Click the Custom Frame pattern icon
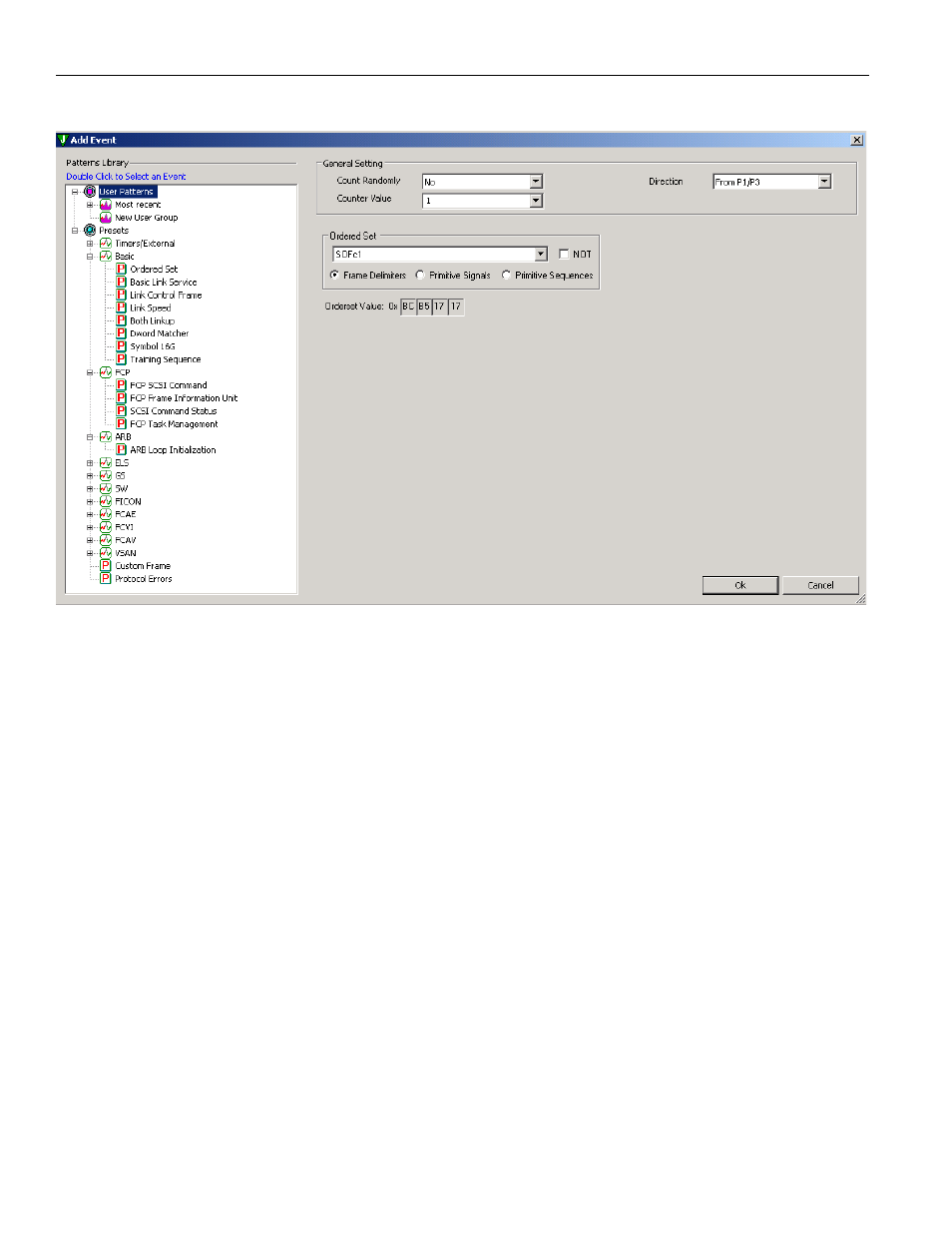 coord(106,566)
